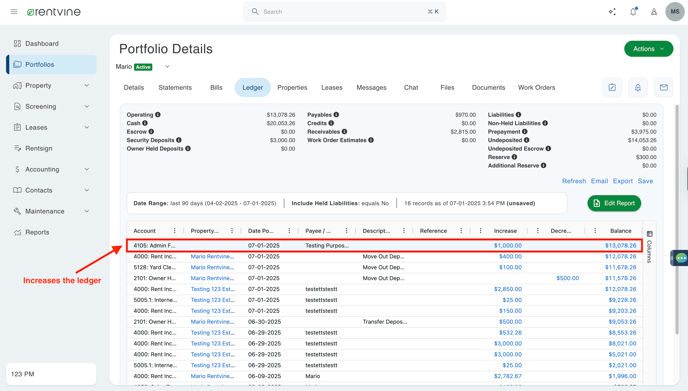The width and height of the screenshot is (688, 391).
Task: Focus the Search input field
Action: click(x=344, y=12)
